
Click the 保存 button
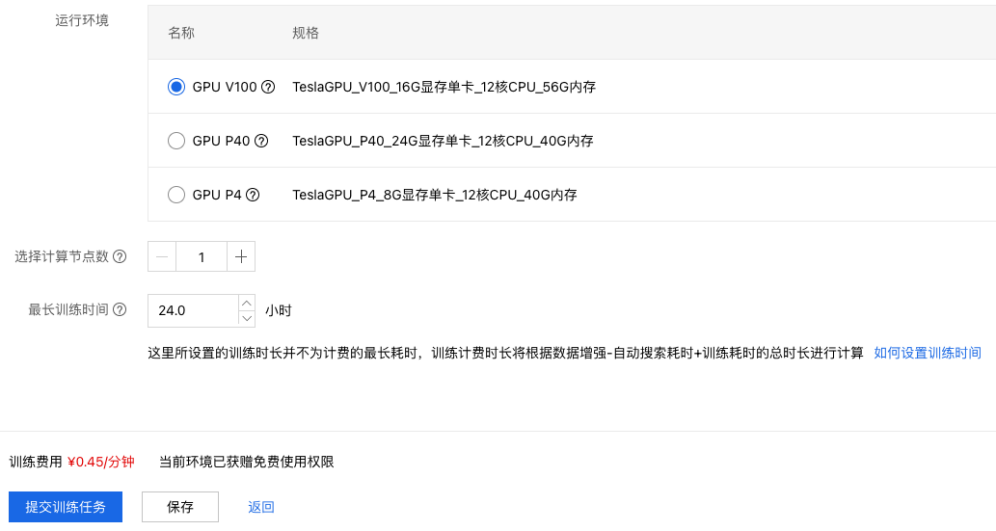click(180, 507)
